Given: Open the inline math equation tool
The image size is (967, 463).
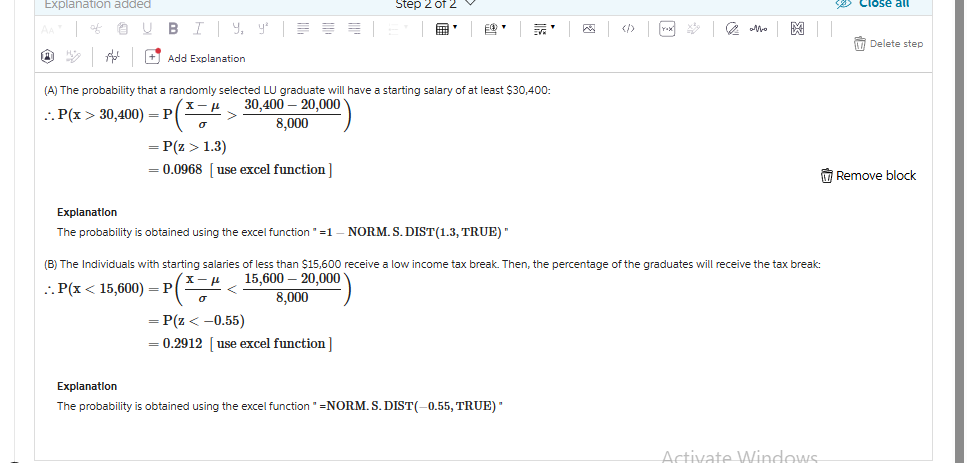Looking at the screenshot, I should (667, 28).
